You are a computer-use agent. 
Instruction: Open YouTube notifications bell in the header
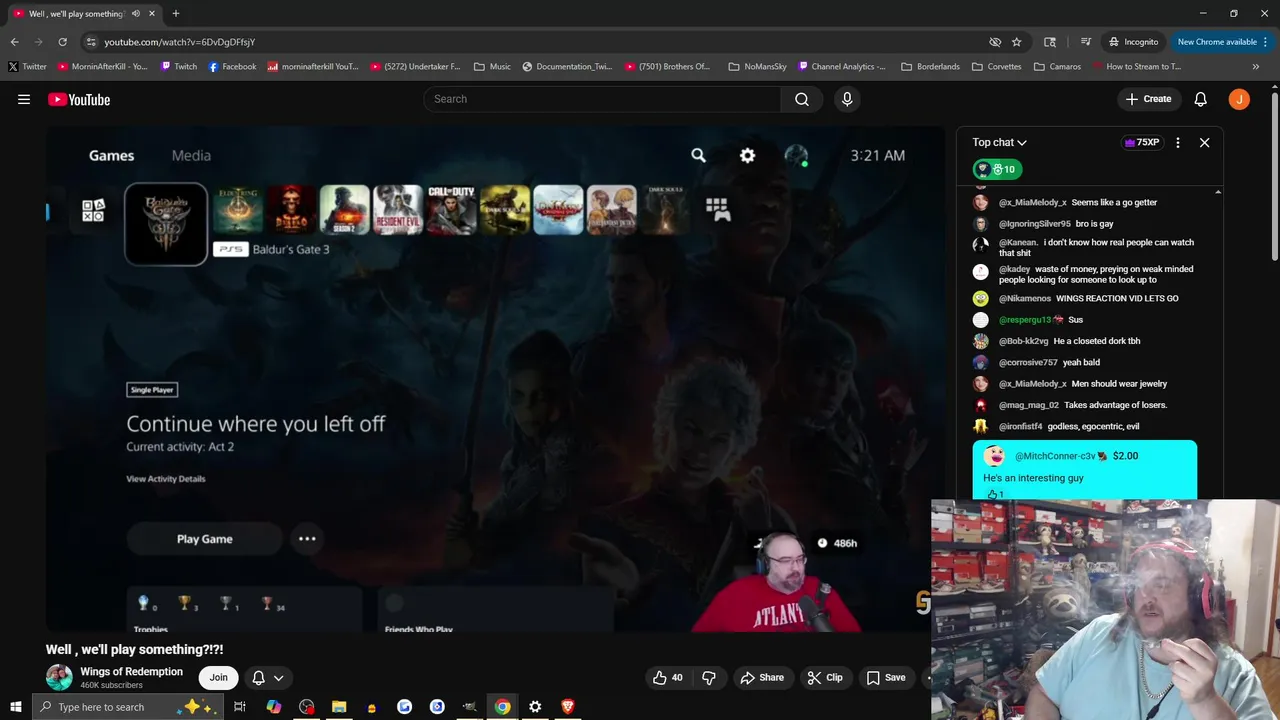(x=1200, y=99)
